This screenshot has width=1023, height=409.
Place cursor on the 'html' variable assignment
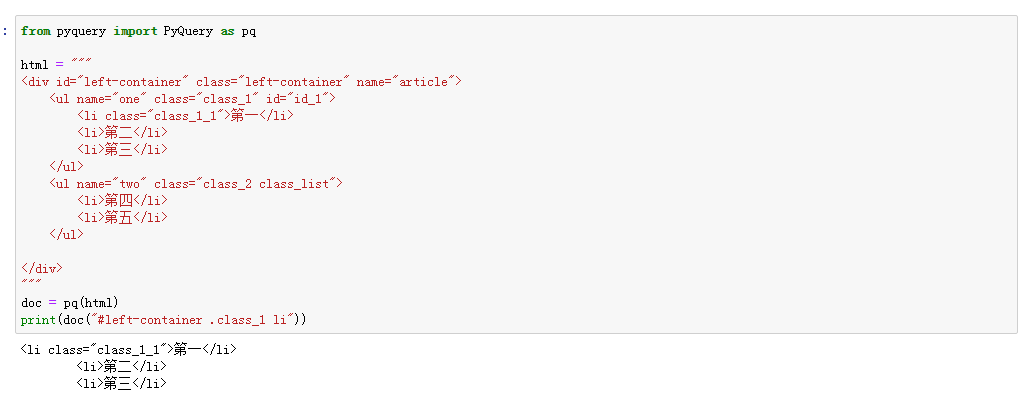(x=35, y=65)
